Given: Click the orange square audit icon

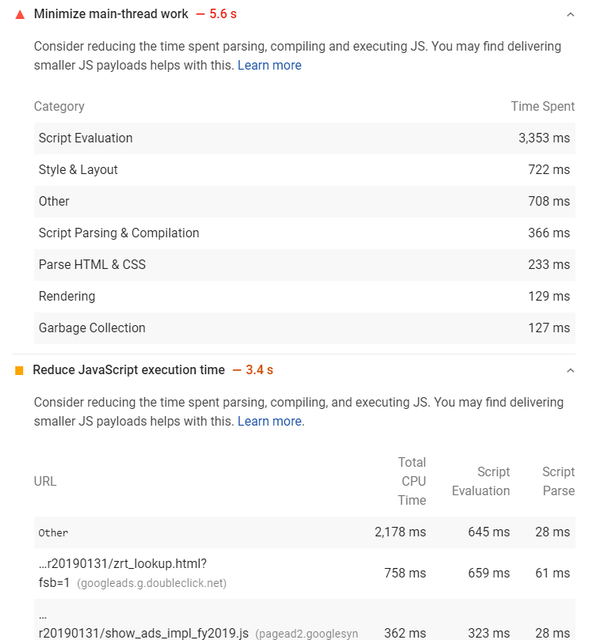Looking at the screenshot, I should pos(19,370).
